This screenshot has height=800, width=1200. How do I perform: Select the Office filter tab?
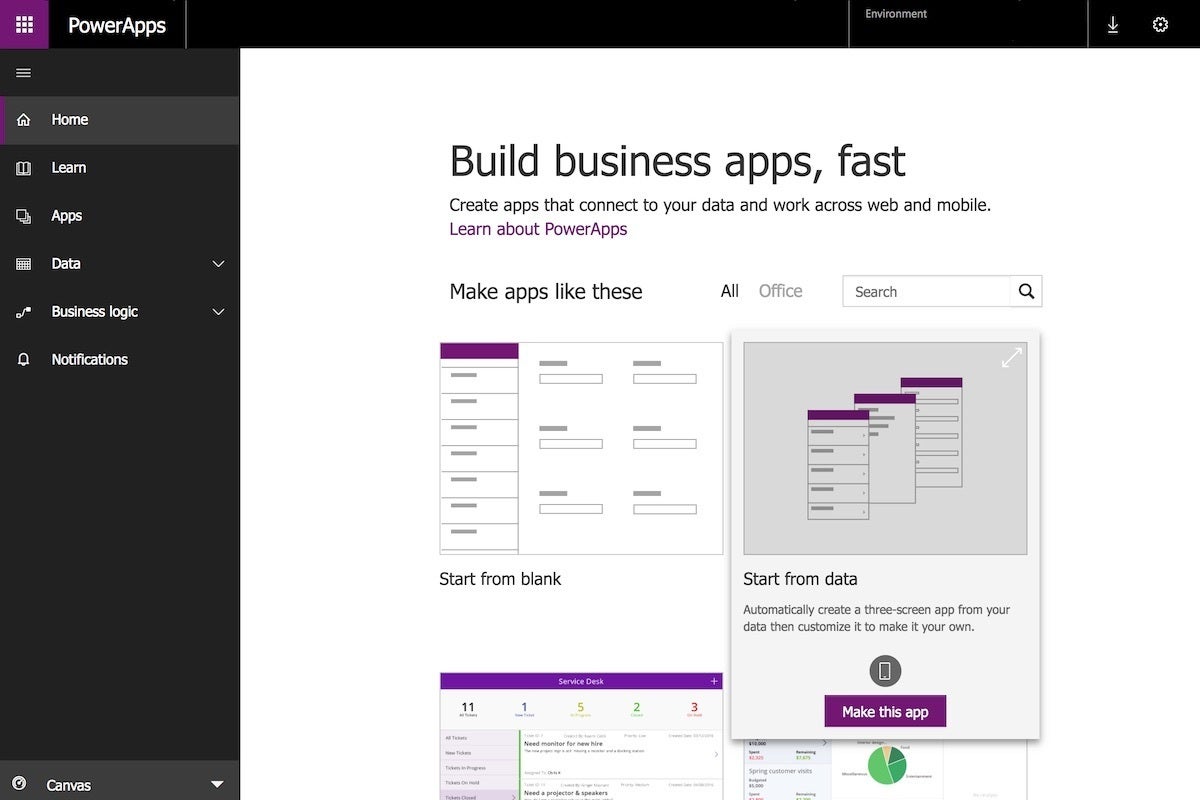point(780,291)
